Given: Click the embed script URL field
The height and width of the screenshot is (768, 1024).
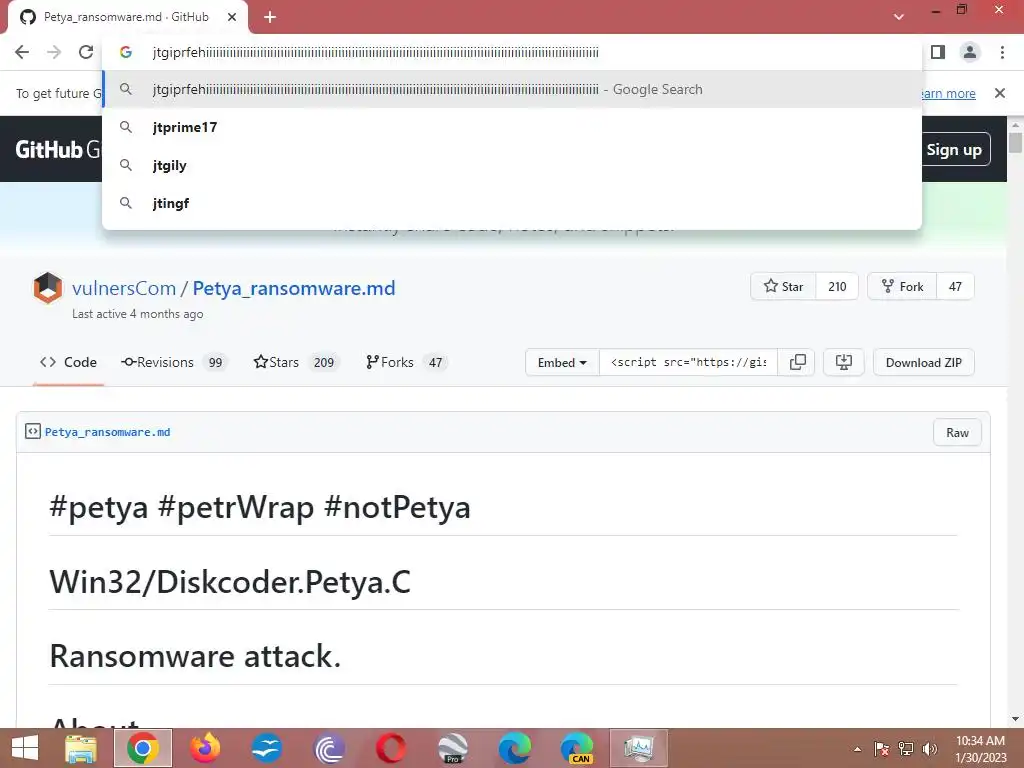Looking at the screenshot, I should tap(688, 362).
